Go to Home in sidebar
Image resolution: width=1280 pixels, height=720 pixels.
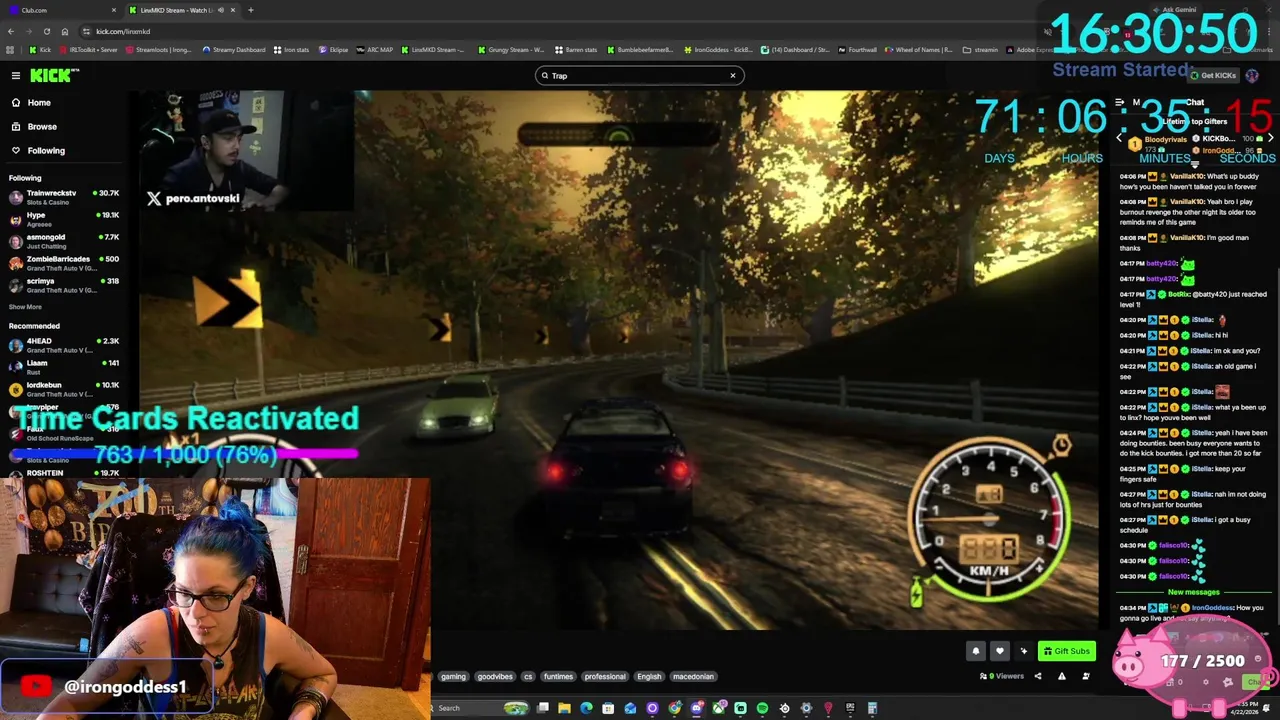(x=39, y=102)
